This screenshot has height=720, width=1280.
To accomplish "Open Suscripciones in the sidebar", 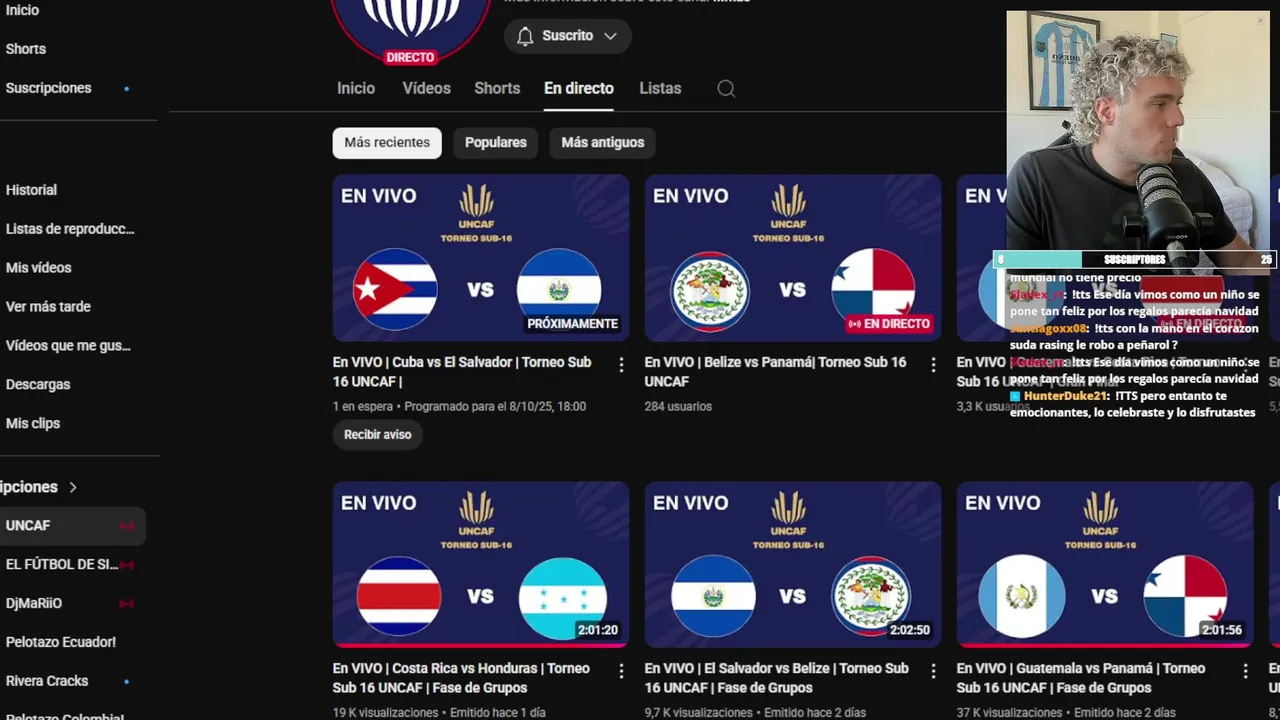I will (x=48, y=88).
